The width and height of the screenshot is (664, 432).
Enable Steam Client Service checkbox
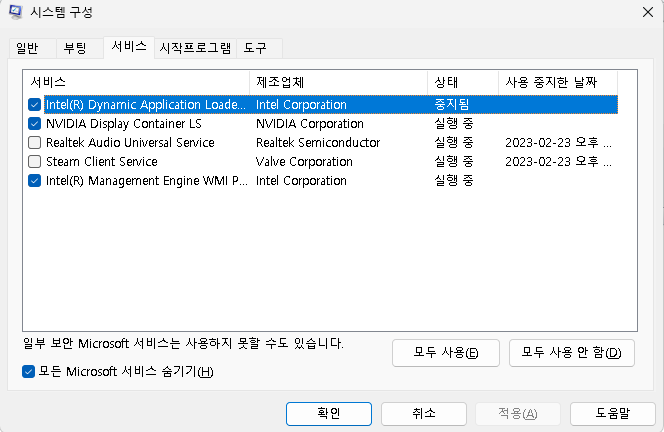coord(34,162)
